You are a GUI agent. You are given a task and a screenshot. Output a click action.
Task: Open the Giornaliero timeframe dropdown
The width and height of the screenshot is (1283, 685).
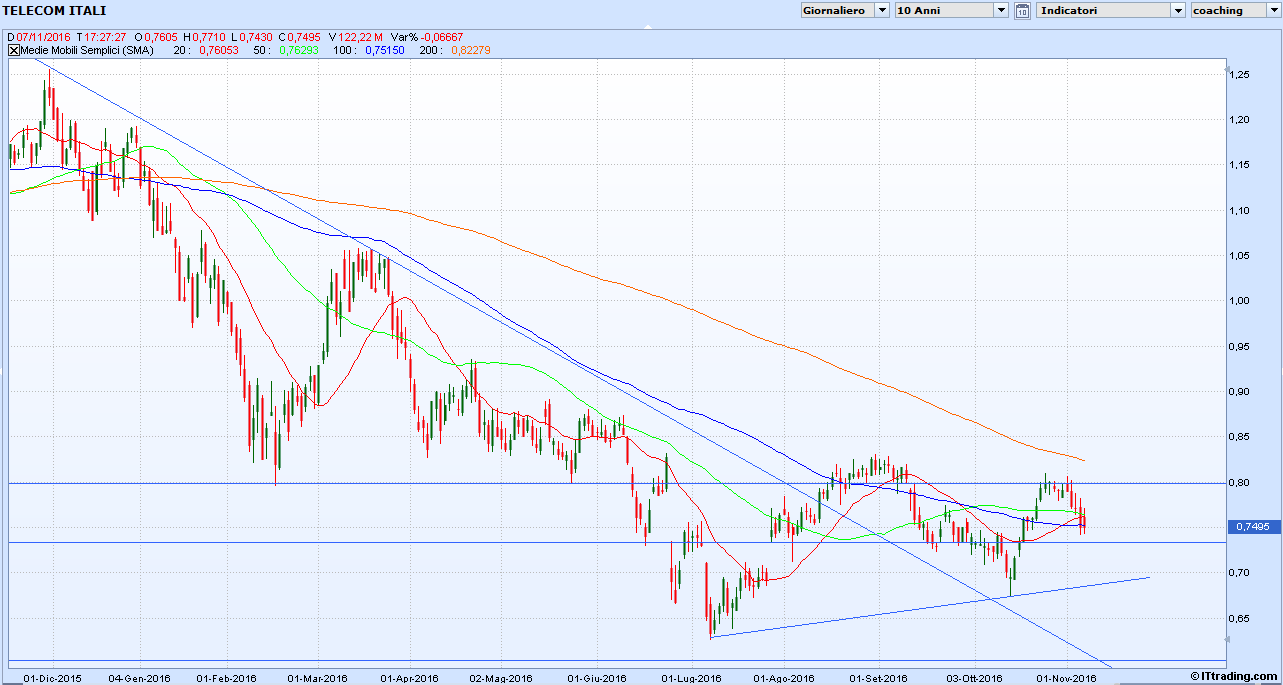click(x=845, y=10)
